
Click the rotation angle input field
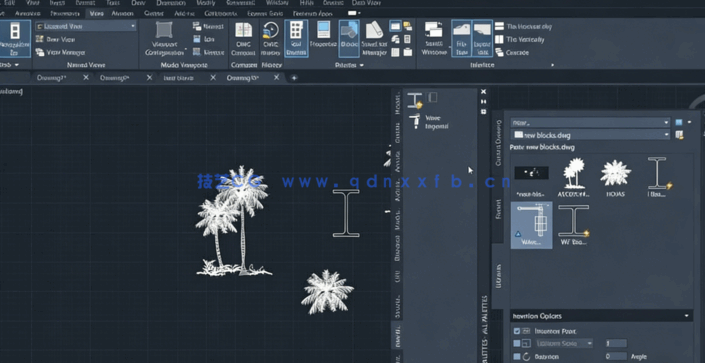(616, 356)
